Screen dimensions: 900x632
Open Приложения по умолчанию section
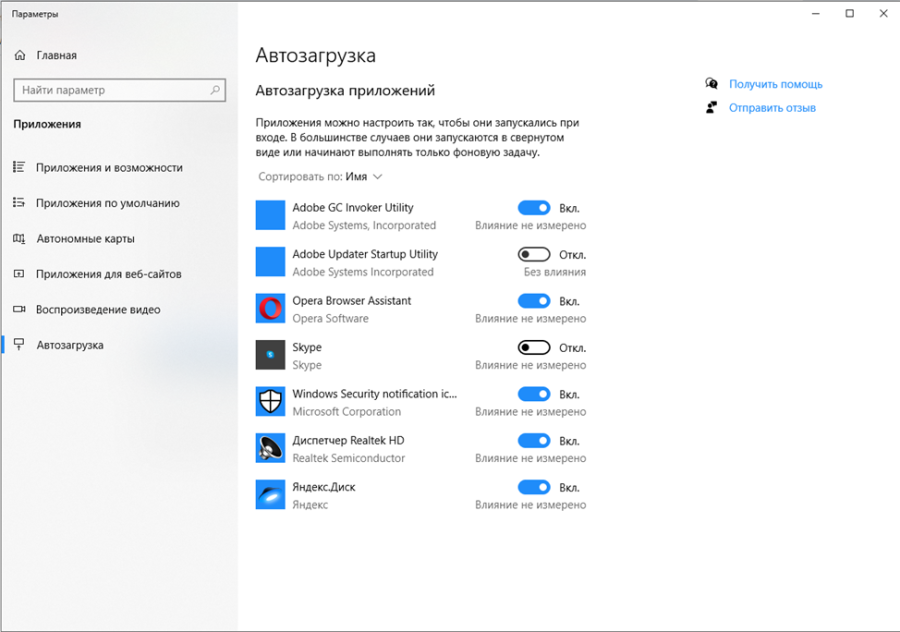108,203
